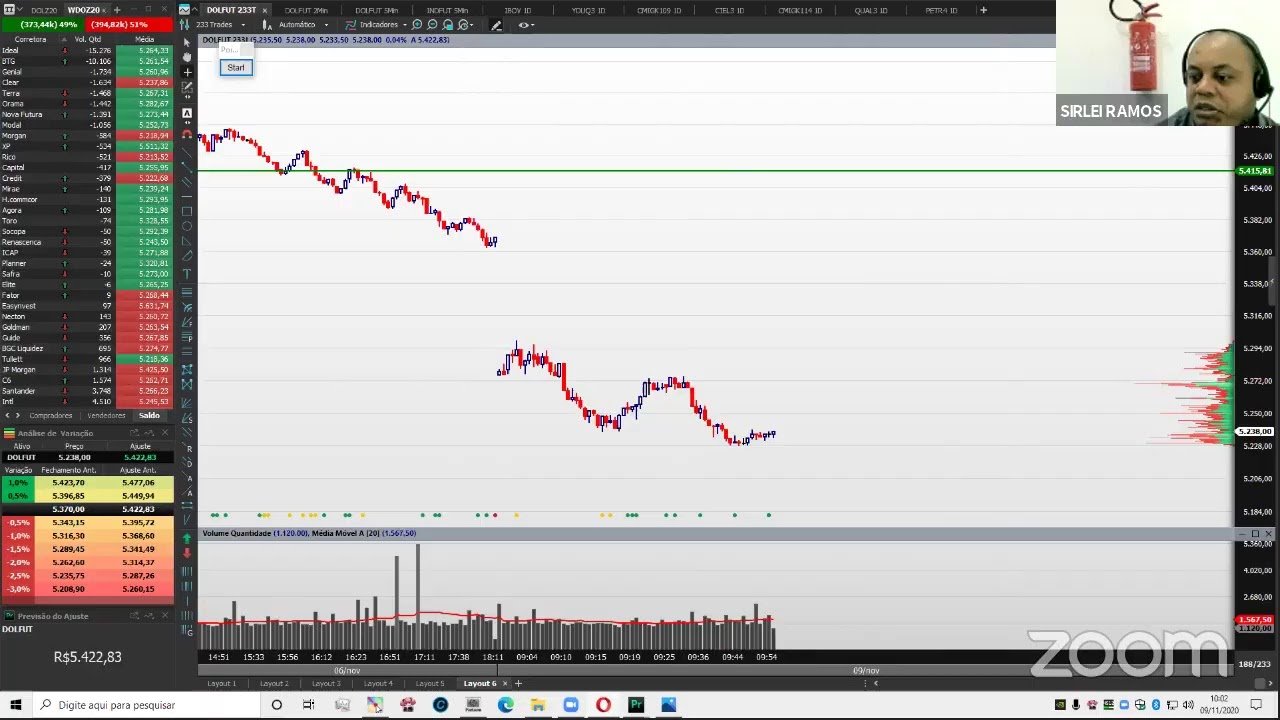Screen dimensions: 1280x720
Task: Select the Ideal broker row
Action: coord(87,50)
